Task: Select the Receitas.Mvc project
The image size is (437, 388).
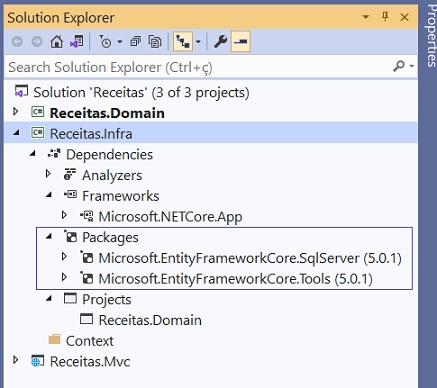Action: [90, 361]
